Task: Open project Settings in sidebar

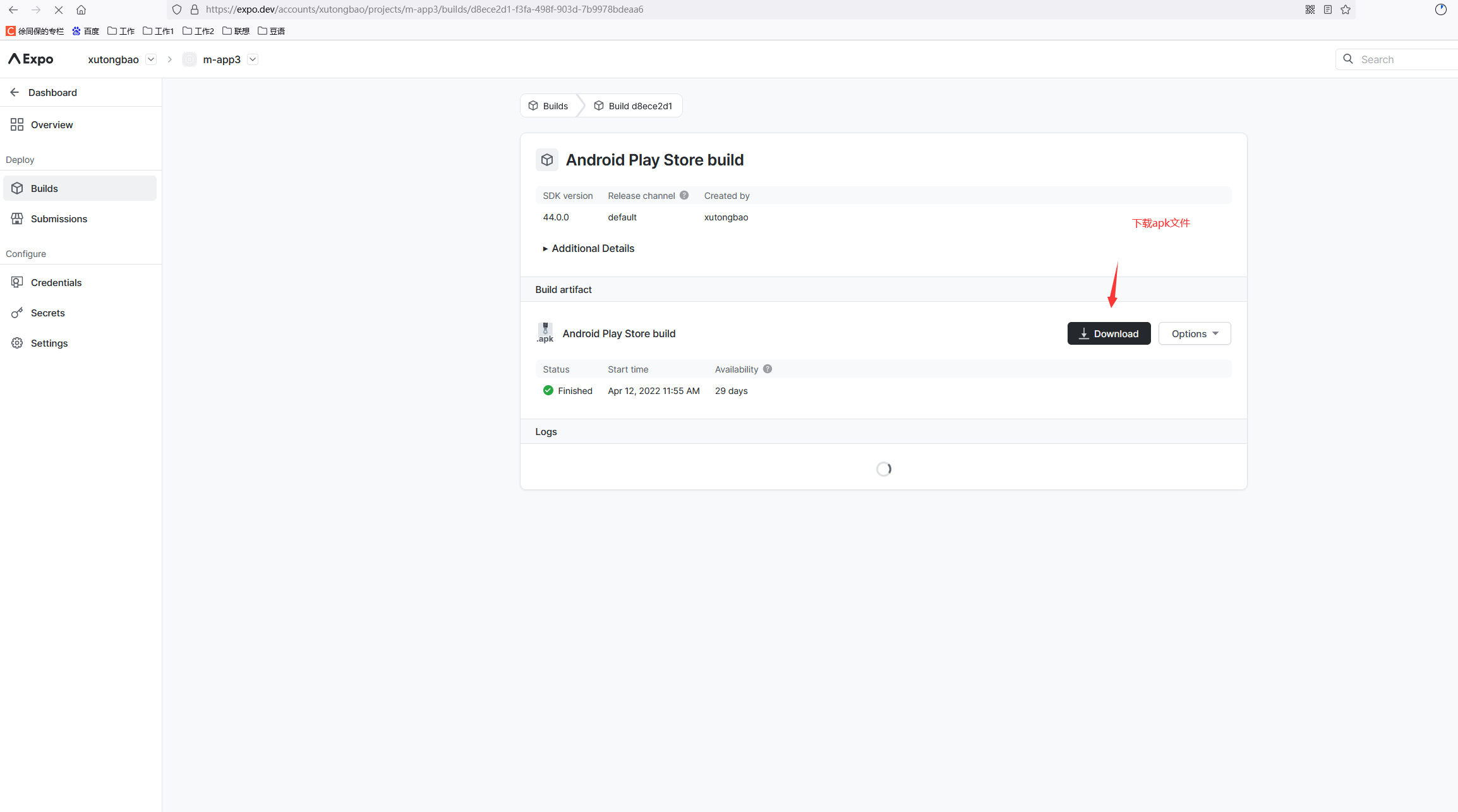Action: click(x=49, y=343)
